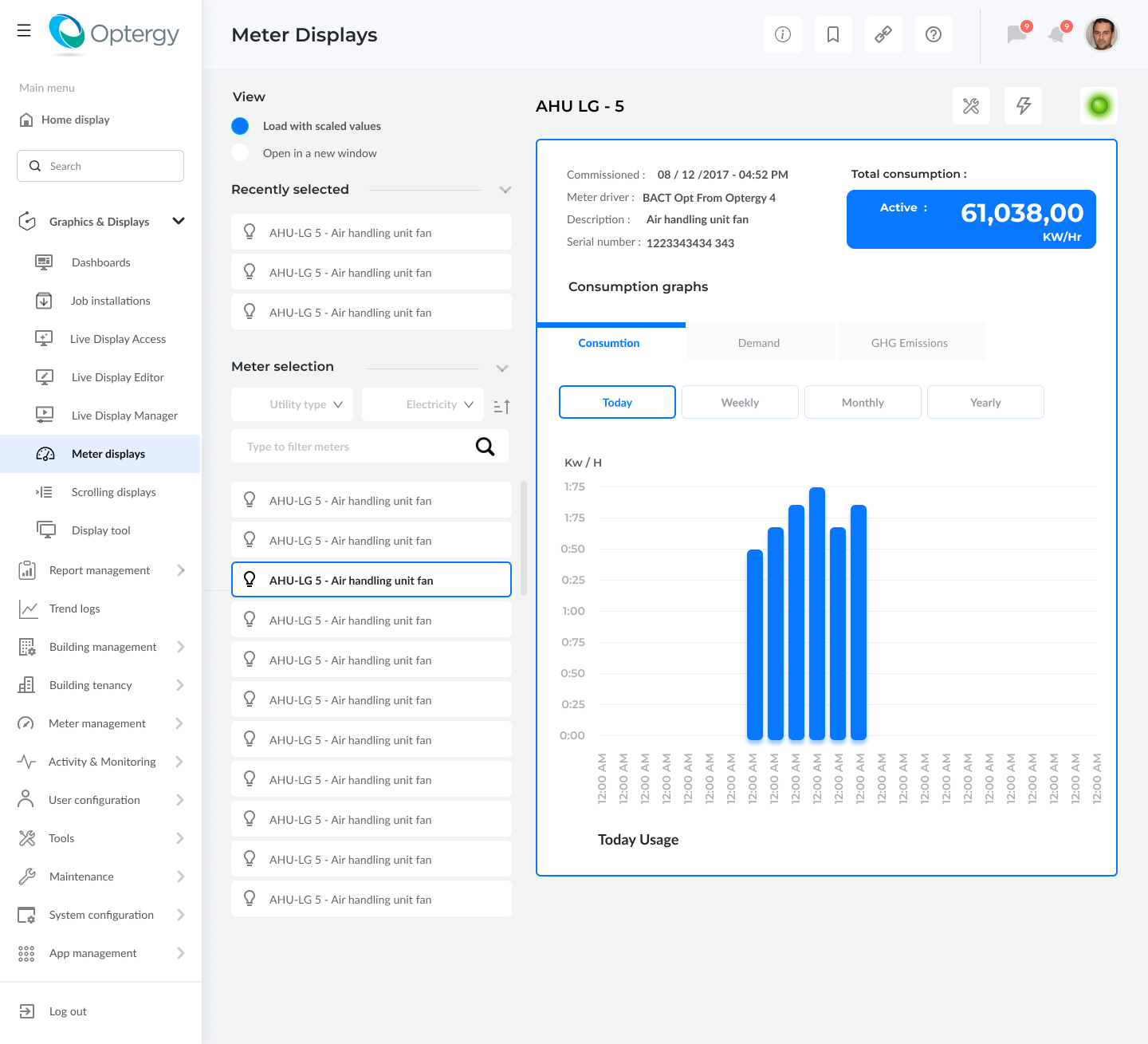Click the Scrolling displays icon

click(45, 492)
